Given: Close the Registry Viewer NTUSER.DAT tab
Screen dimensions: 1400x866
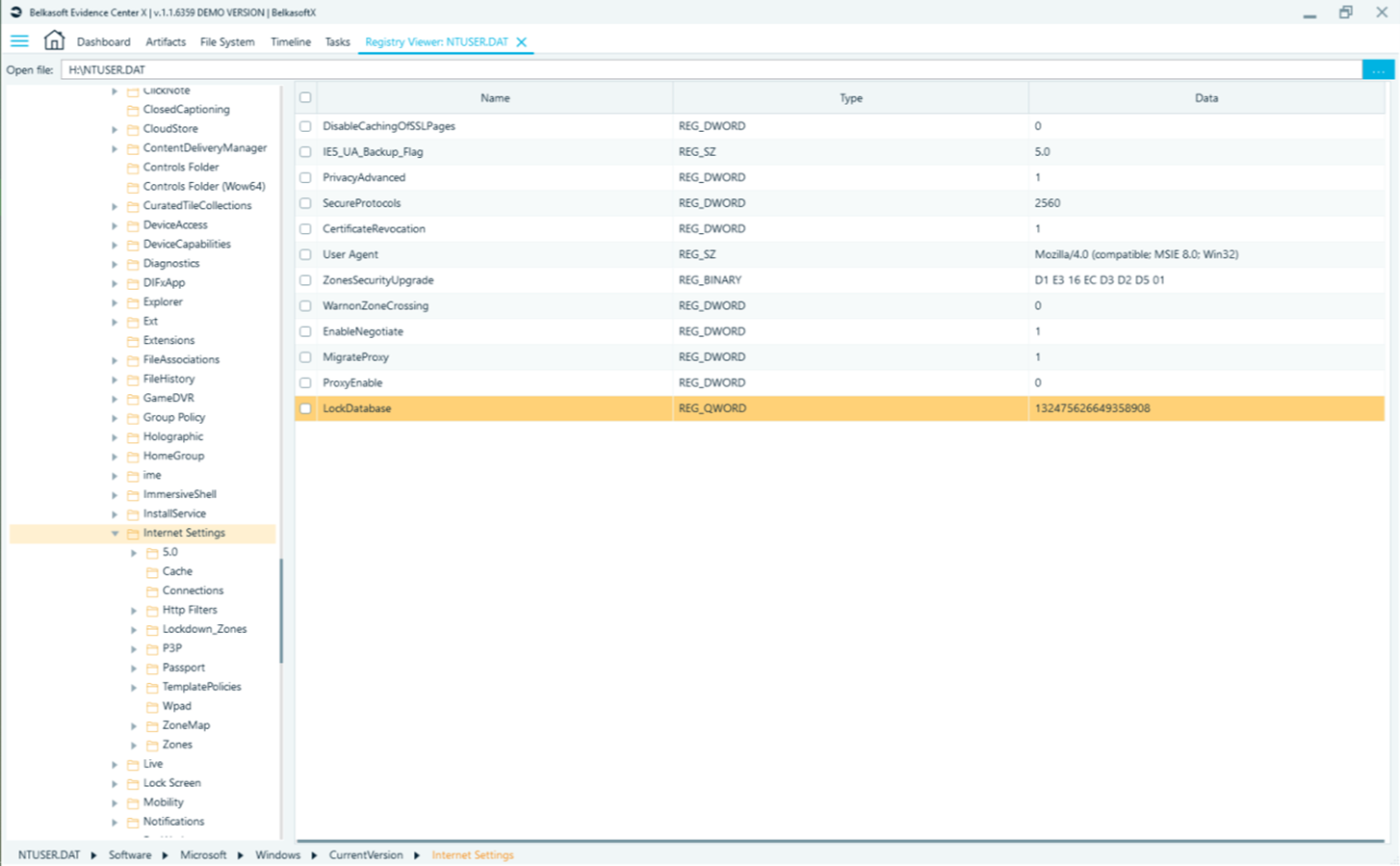Looking at the screenshot, I should (522, 42).
